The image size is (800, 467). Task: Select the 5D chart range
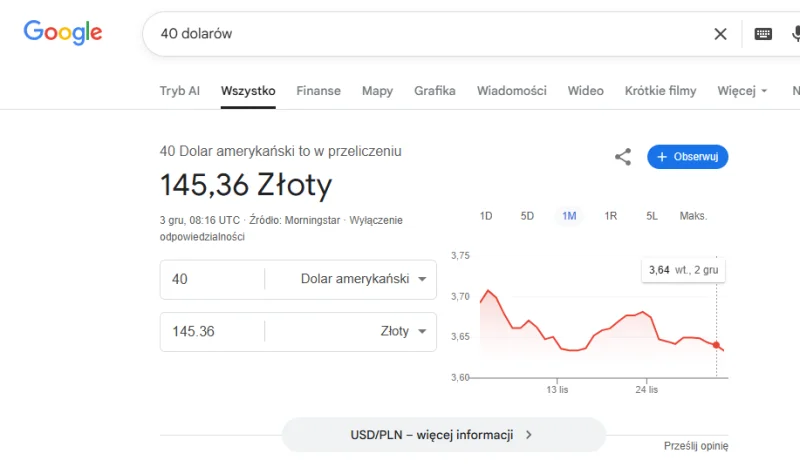(527, 216)
